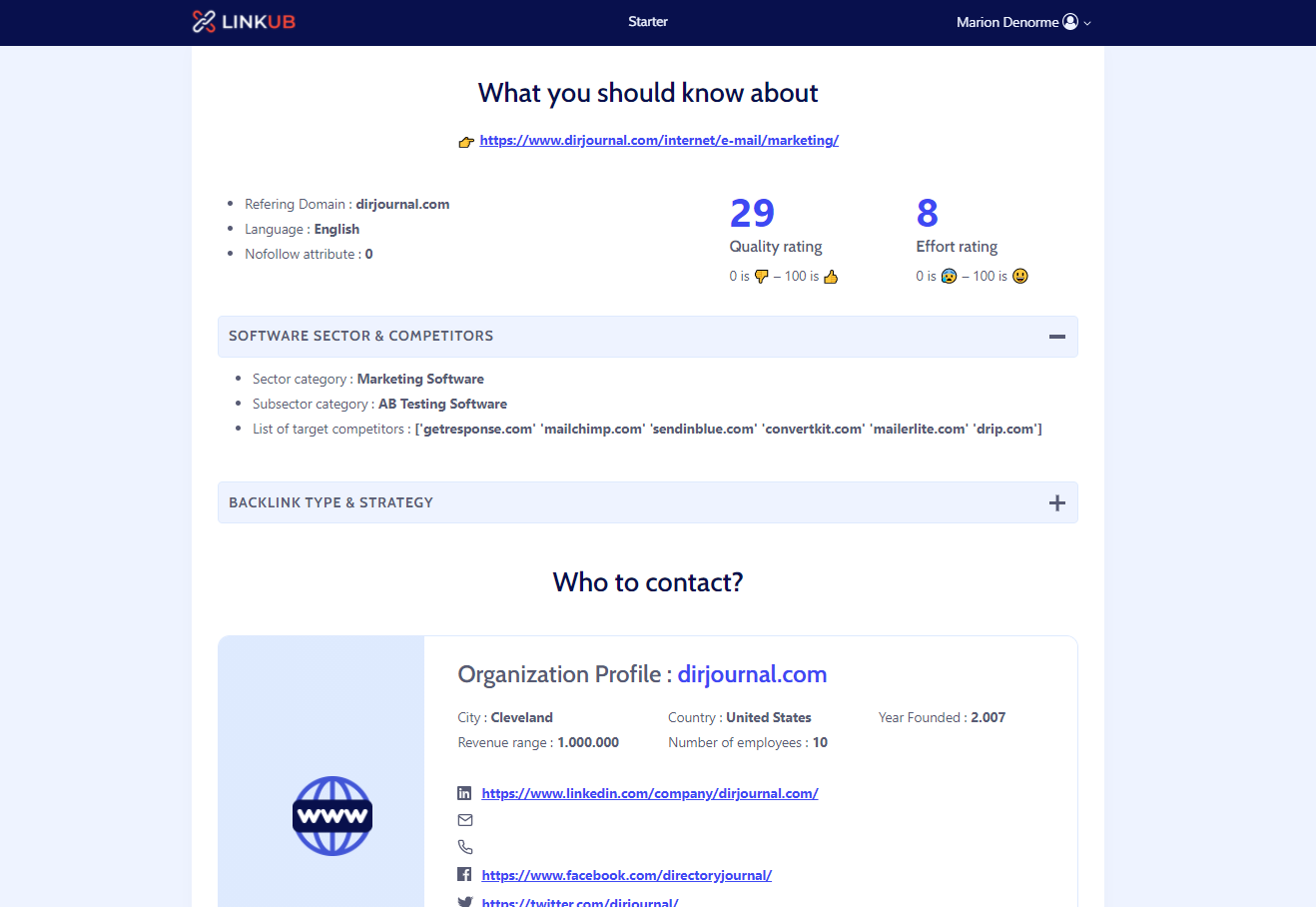Click the target competitors list text
This screenshot has width=1316, height=907.
click(x=729, y=429)
